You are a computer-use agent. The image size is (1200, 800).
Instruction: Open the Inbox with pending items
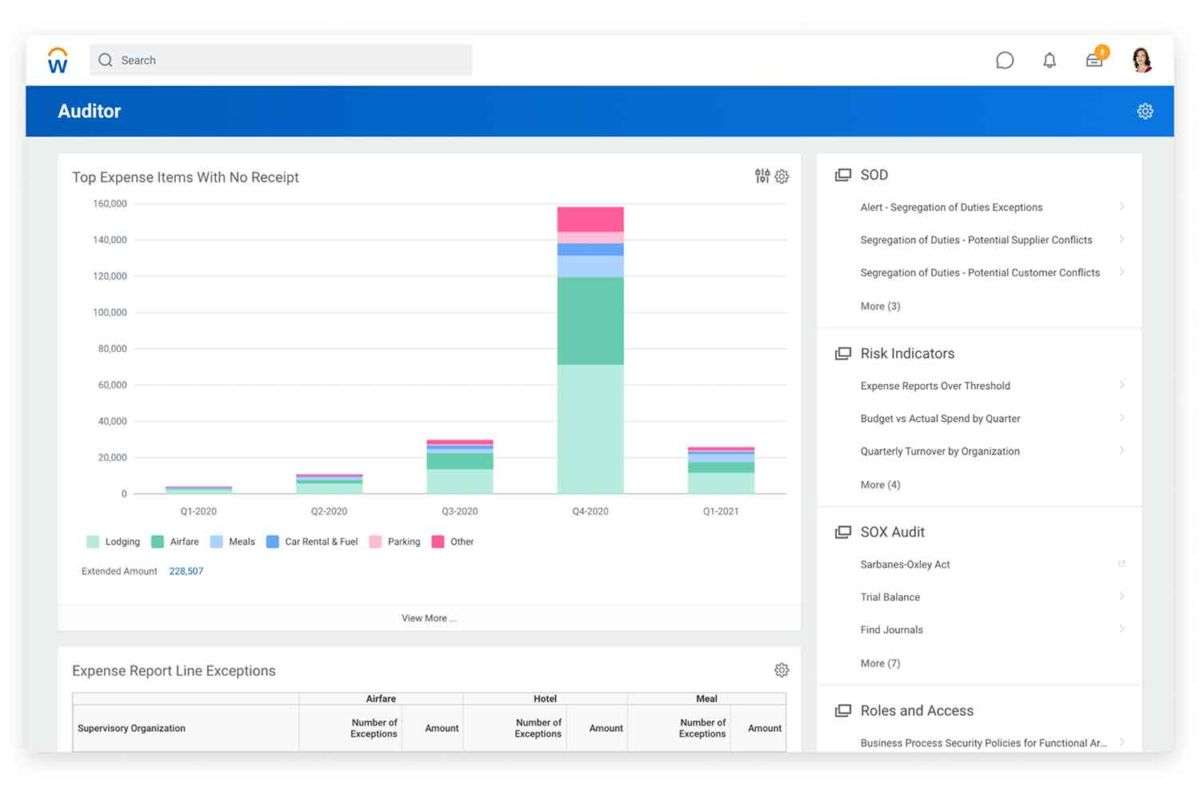coord(1094,60)
